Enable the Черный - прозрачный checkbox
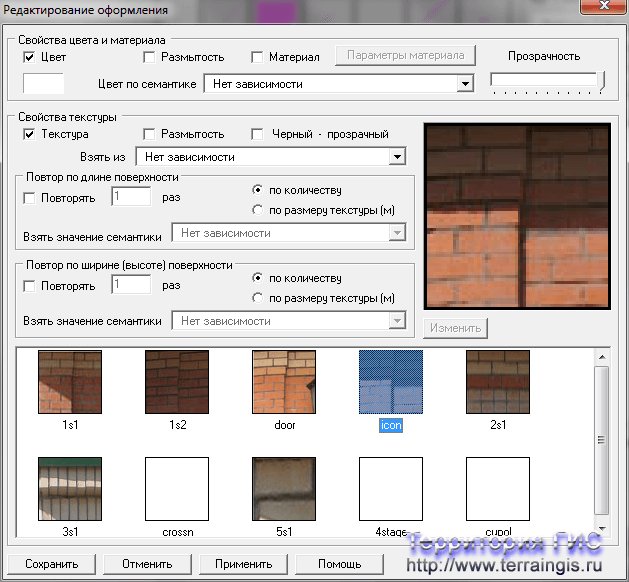 [x=258, y=134]
